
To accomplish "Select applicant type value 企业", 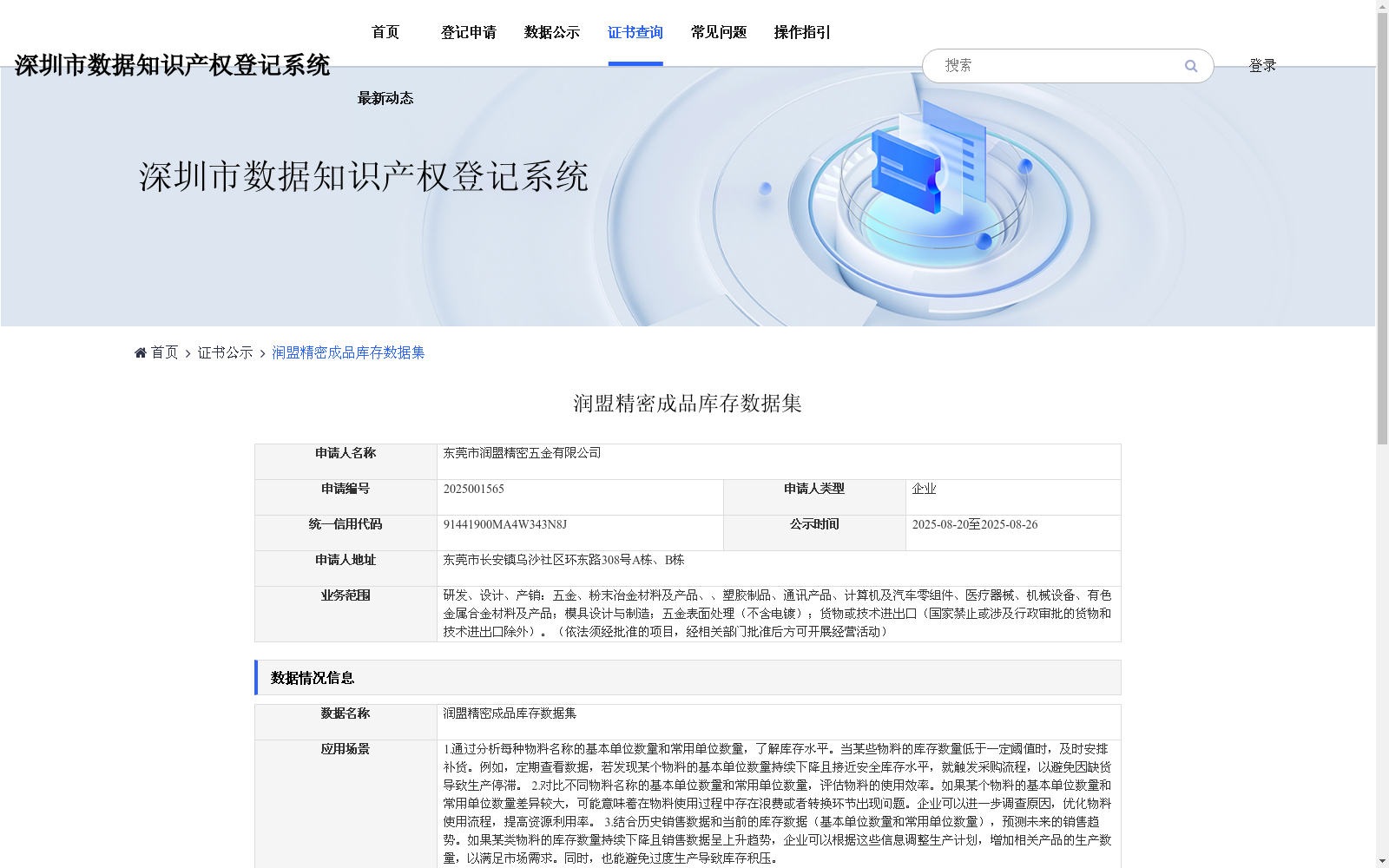I will (x=924, y=489).
